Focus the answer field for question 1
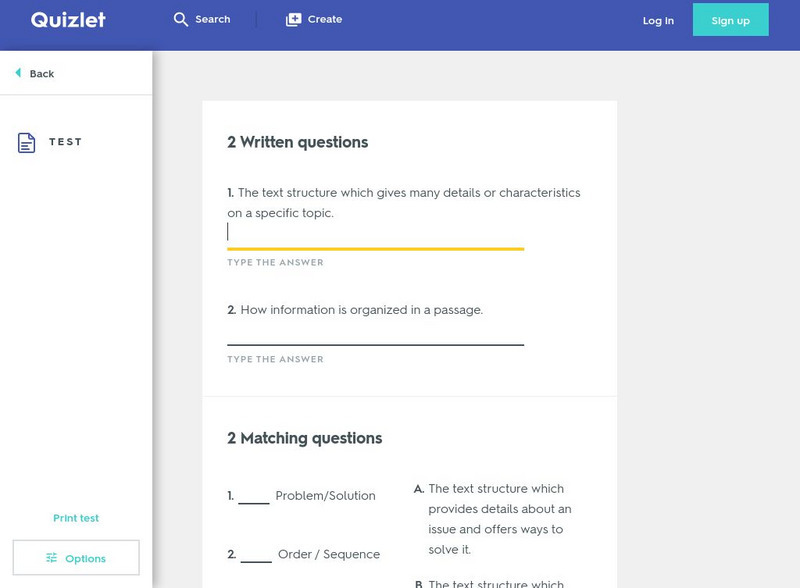 pos(375,233)
